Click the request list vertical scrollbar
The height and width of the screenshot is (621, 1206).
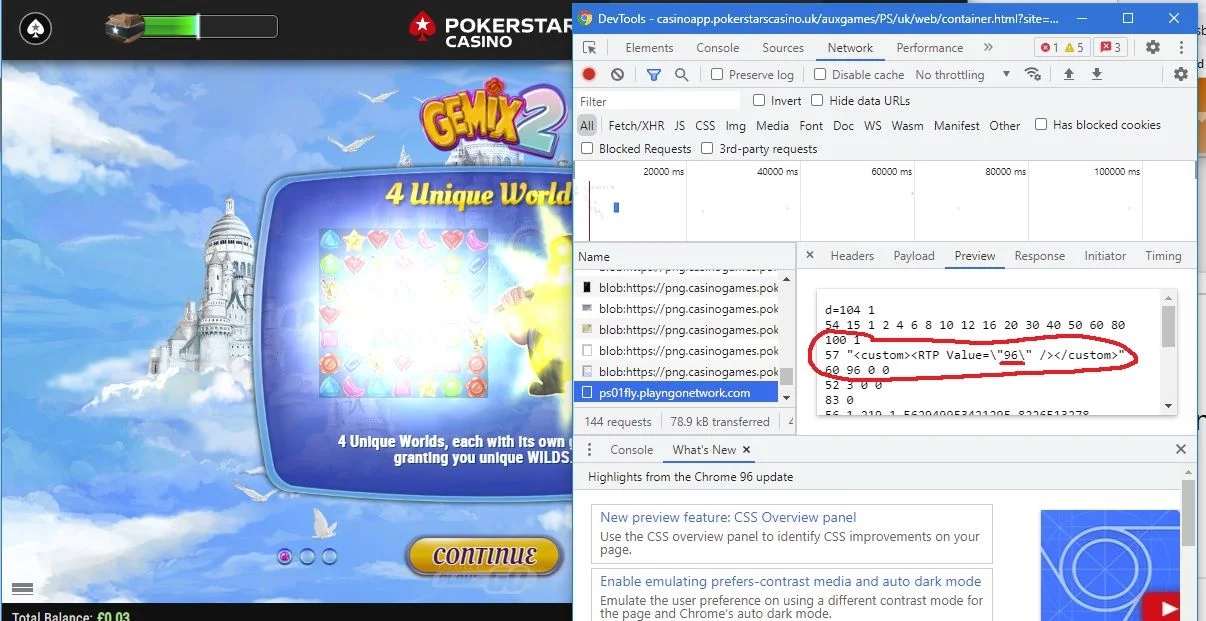[787, 340]
